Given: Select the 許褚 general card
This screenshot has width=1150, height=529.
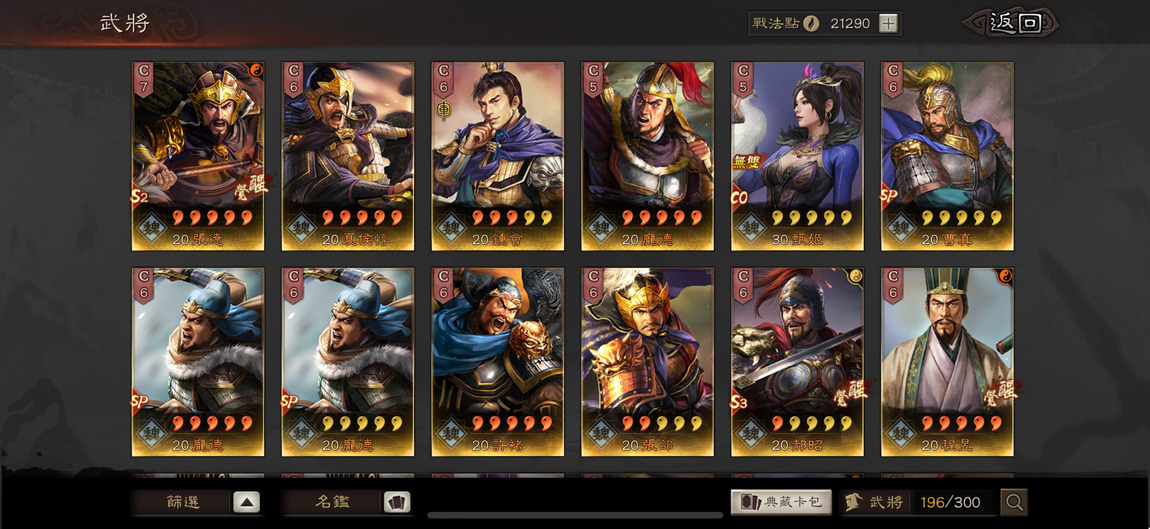Looking at the screenshot, I should coord(497,362).
